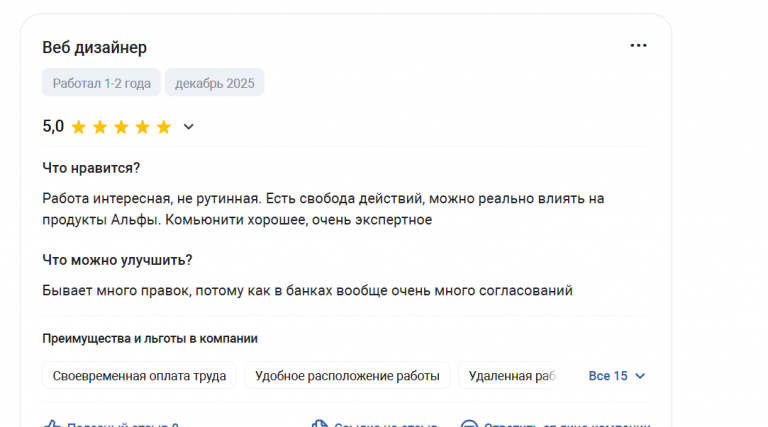The height and width of the screenshot is (427, 768).
Task: Click 'Преимущества и льготы в компании' heading
Action: click(x=150, y=338)
